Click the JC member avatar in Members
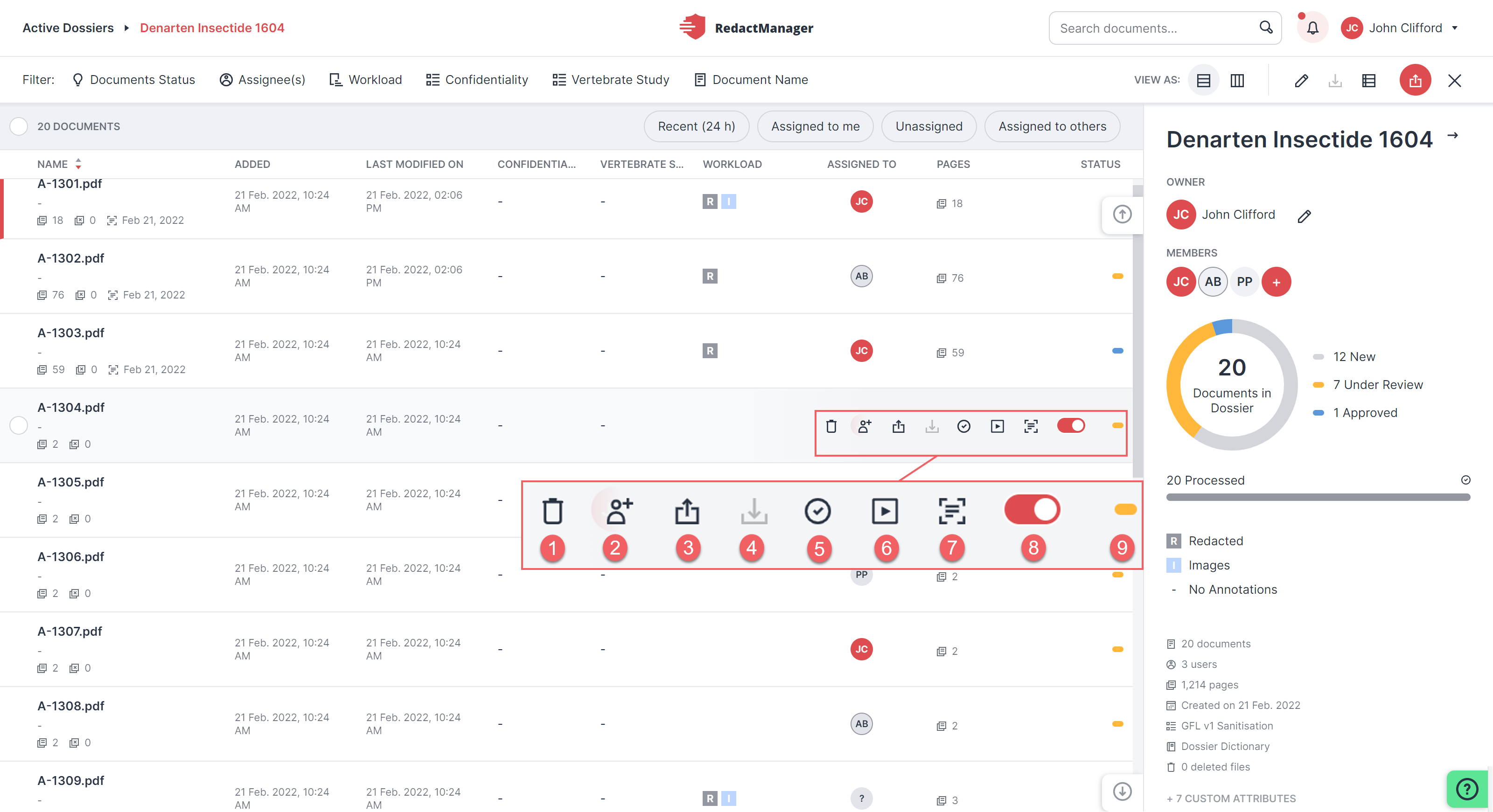Viewport: 1493px width, 812px height. tap(1181, 282)
